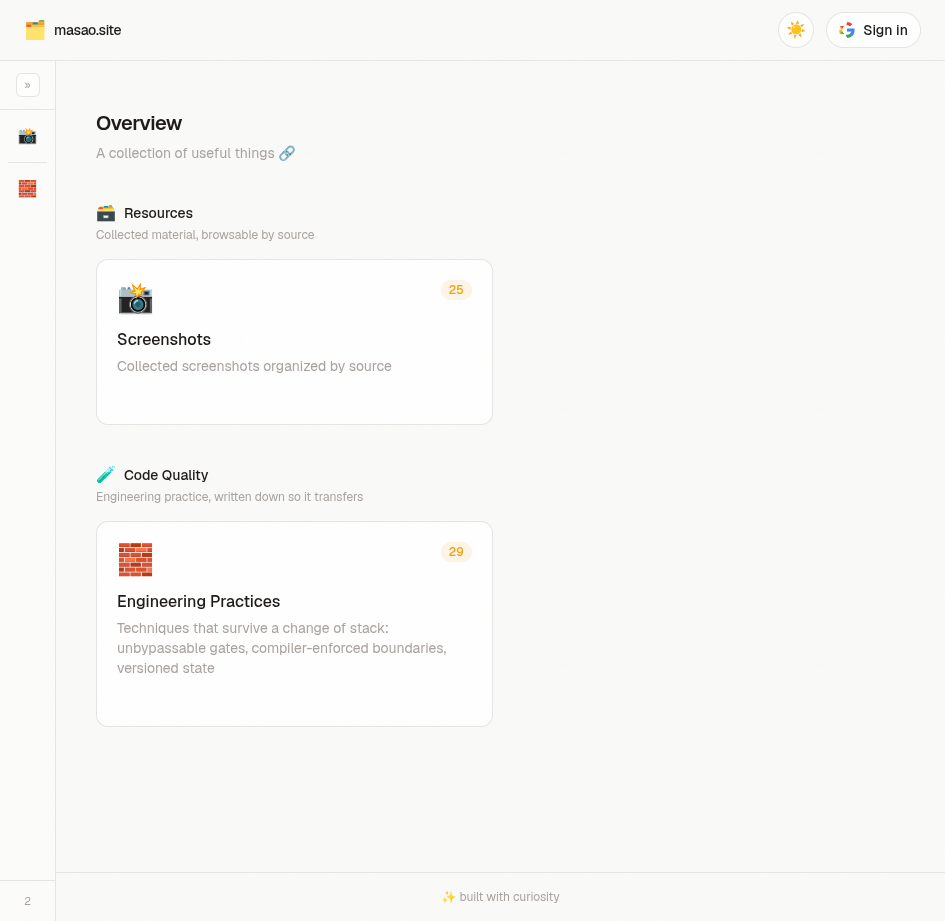This screenshot has width=945, height=921.
Task: Click the masao.site site name
Action: click(87, 30)
